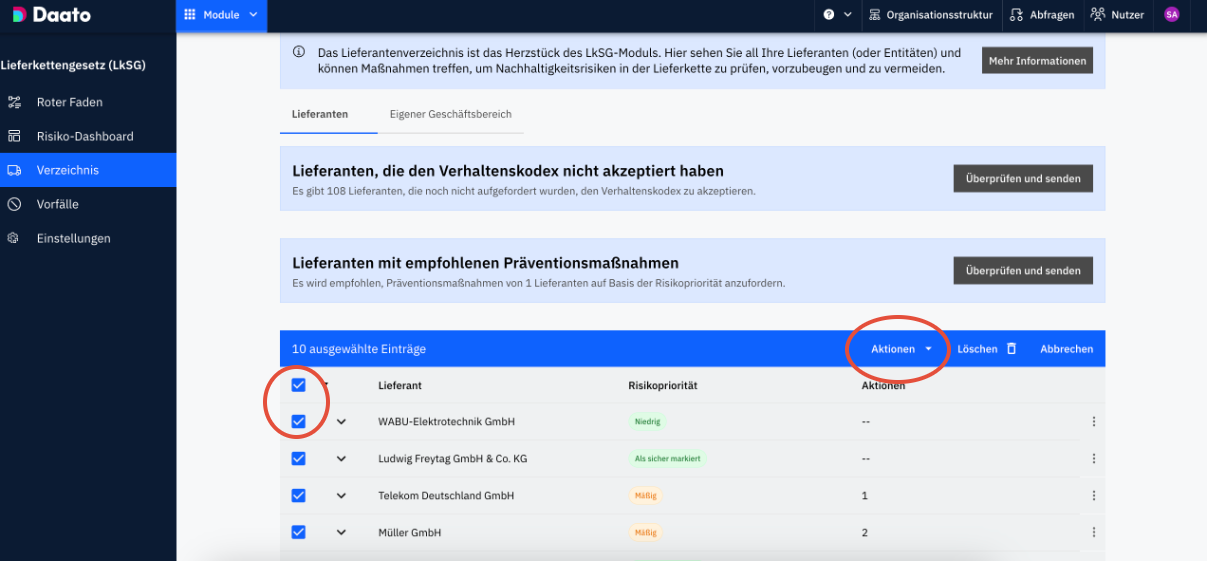Open the help question mark menu
The width and height of the screenshot is (1207, 561).
[837, 14]
